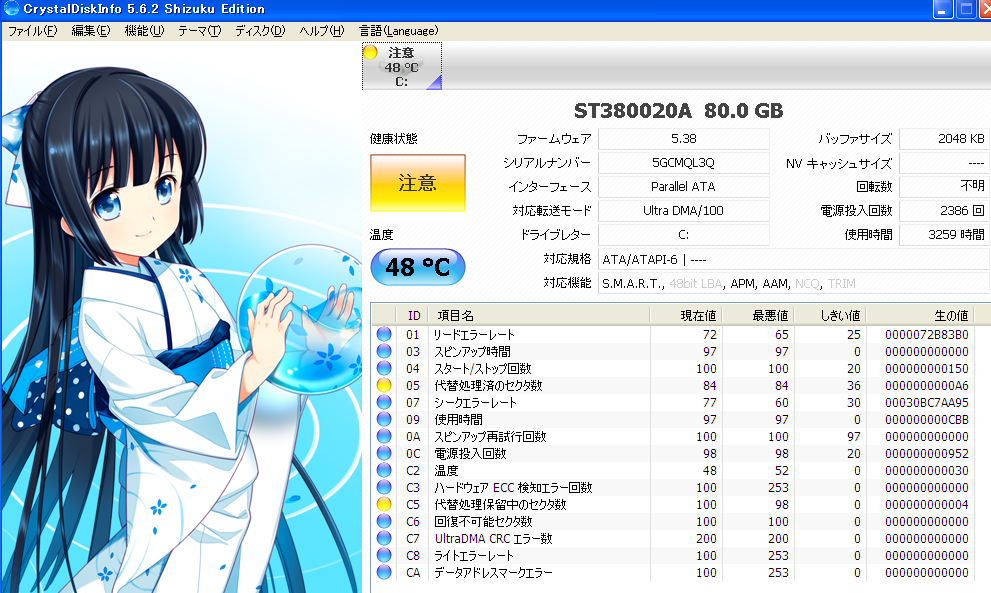Click raw value 000000000004 for C5
Image resolution: width=991 pixels, height=593 pixels.
927,505
